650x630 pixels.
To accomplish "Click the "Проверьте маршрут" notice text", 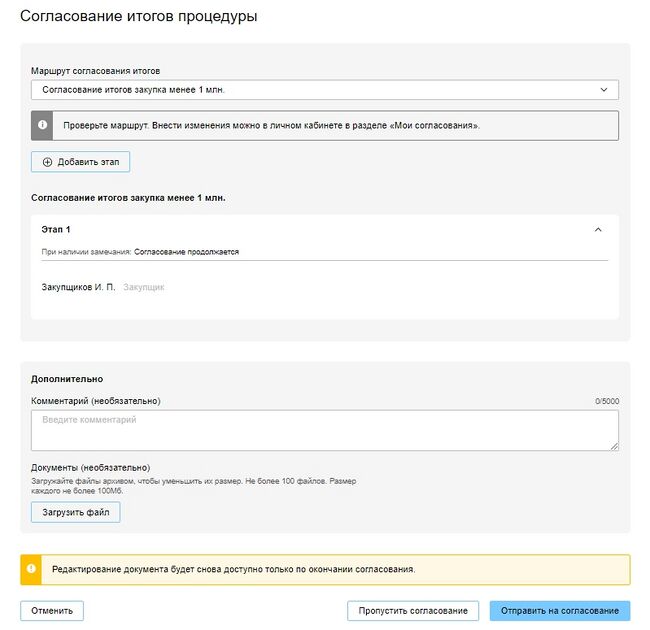I will click(271, 125).
